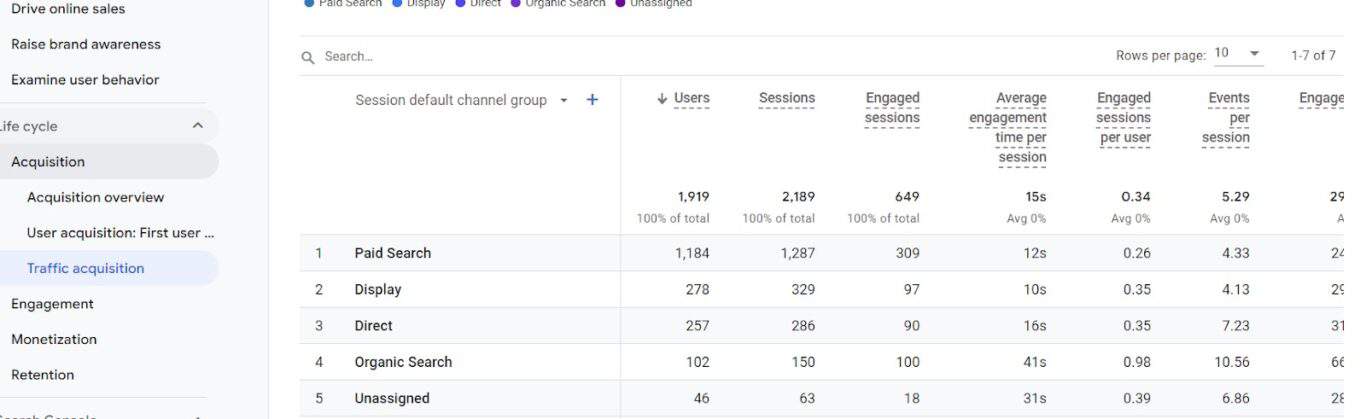Viewport: 1366px width, 419px height.
Task: Sort by Engaged sessions column header
Action: [x=892, y=108]
